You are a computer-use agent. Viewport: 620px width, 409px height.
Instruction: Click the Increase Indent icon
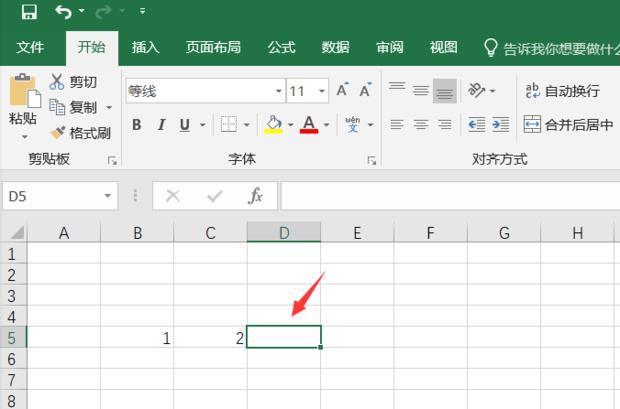pos(500,125)
